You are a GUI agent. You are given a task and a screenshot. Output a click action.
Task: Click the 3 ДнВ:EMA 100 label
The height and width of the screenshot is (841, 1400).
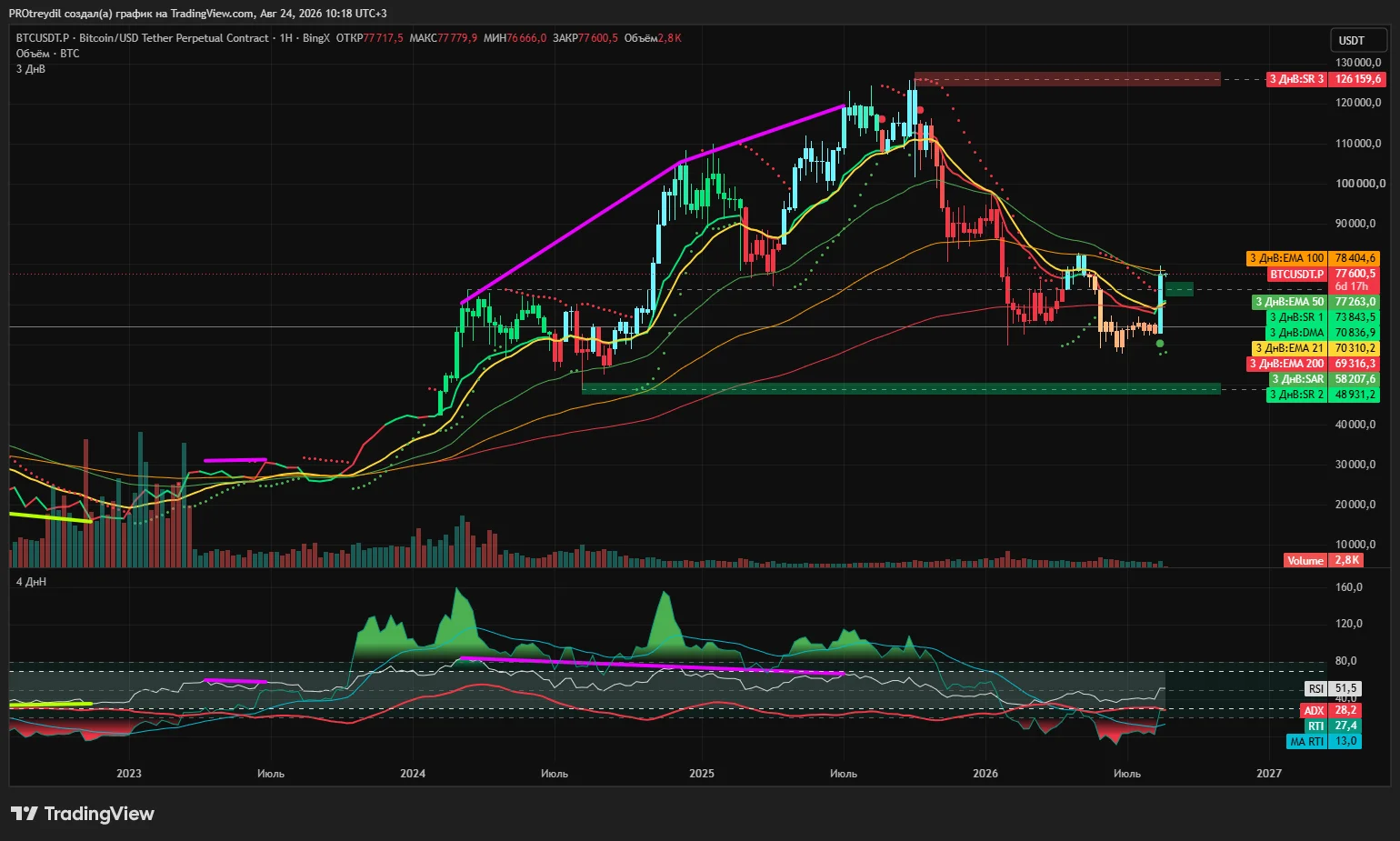pos(1287,258)
